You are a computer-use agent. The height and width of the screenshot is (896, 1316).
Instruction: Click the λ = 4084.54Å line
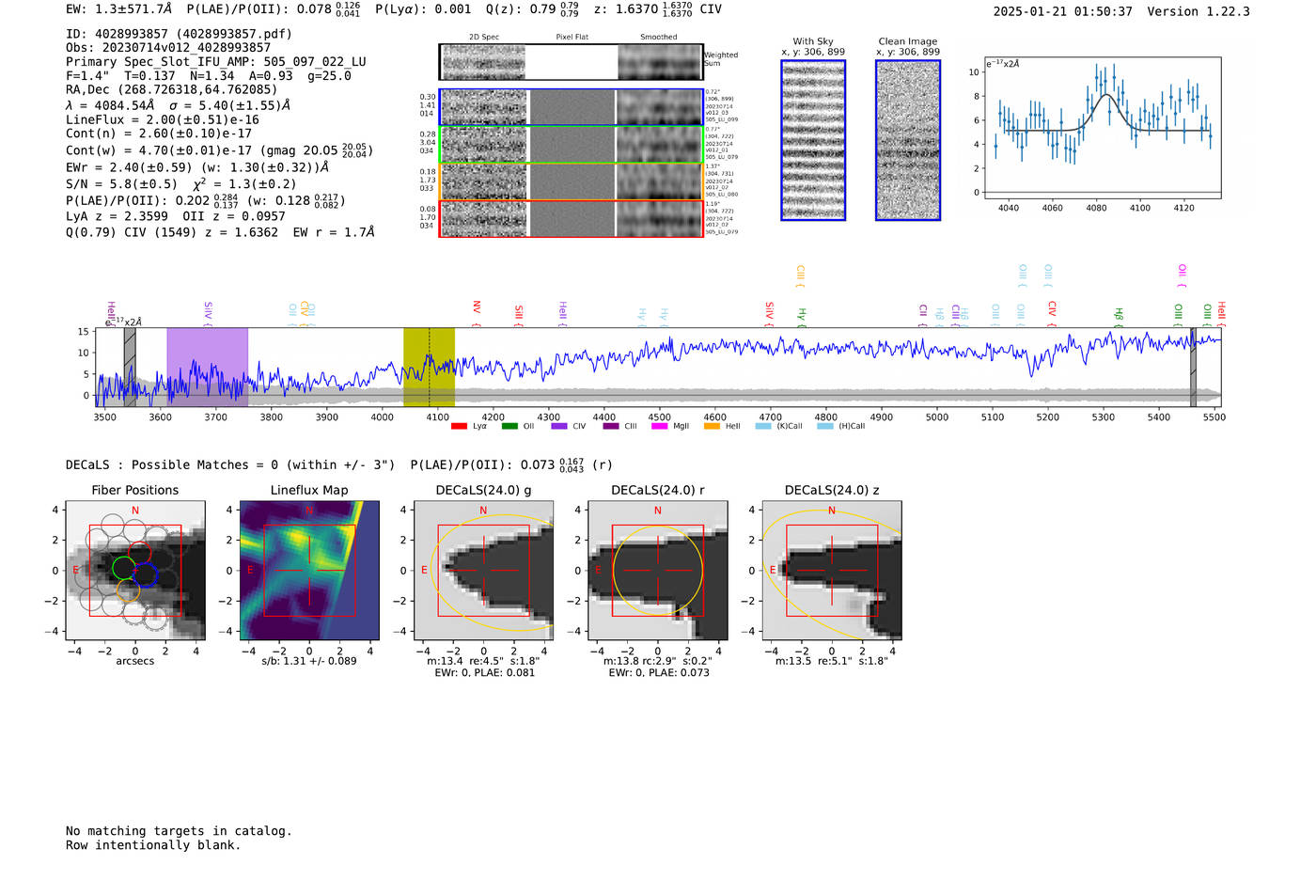tap(185, 105)
